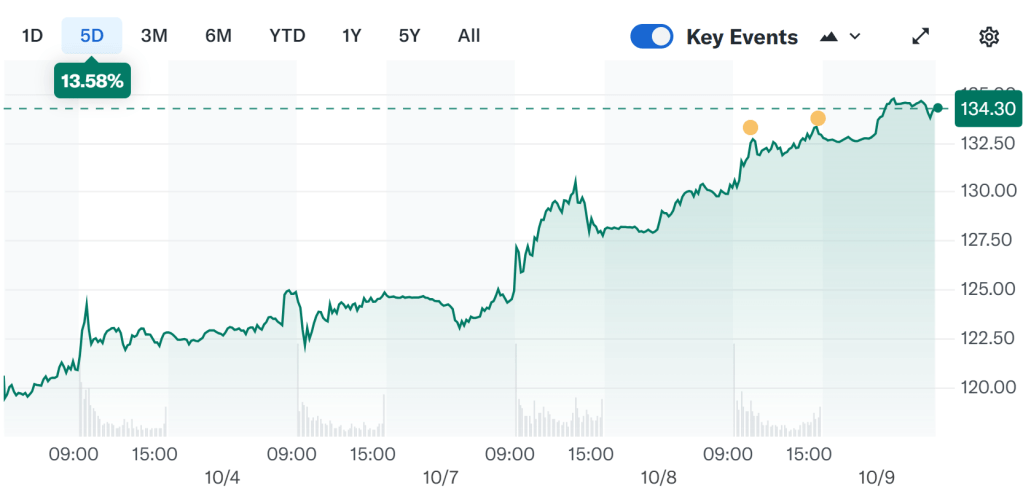Toggle the Key Events switch
Viewport: 1023px width, 499px height.
click(652, 37)
